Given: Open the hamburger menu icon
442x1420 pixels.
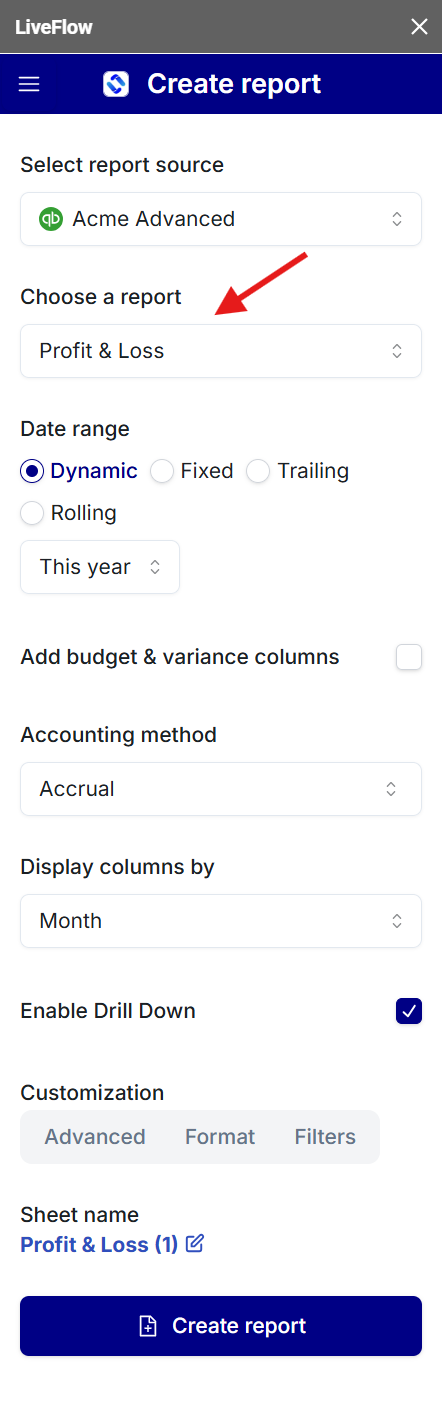Looking at the screenshot, I should pos(29,84).
